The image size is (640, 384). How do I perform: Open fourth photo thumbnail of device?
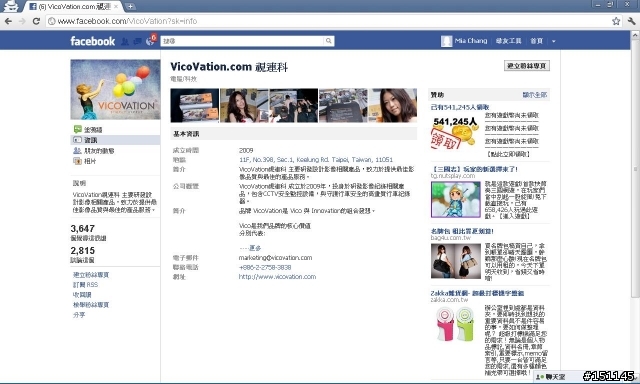pyautogui.click(x=343, y=105)
